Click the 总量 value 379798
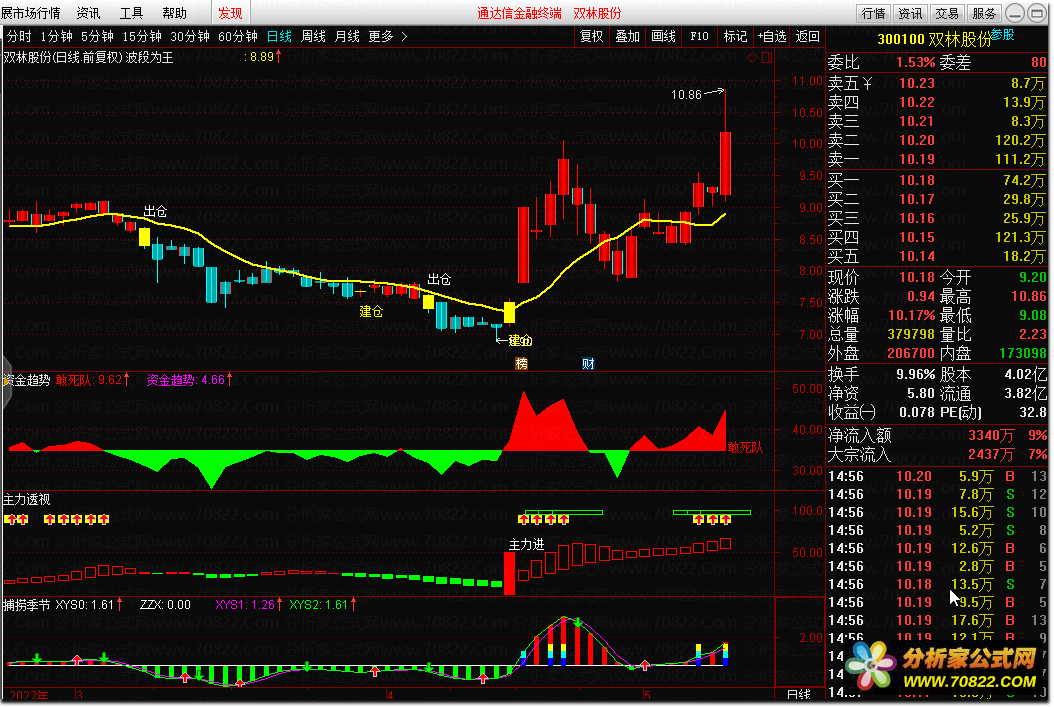Viewport: 1054px width, 707px height. [x=911, y=334]
